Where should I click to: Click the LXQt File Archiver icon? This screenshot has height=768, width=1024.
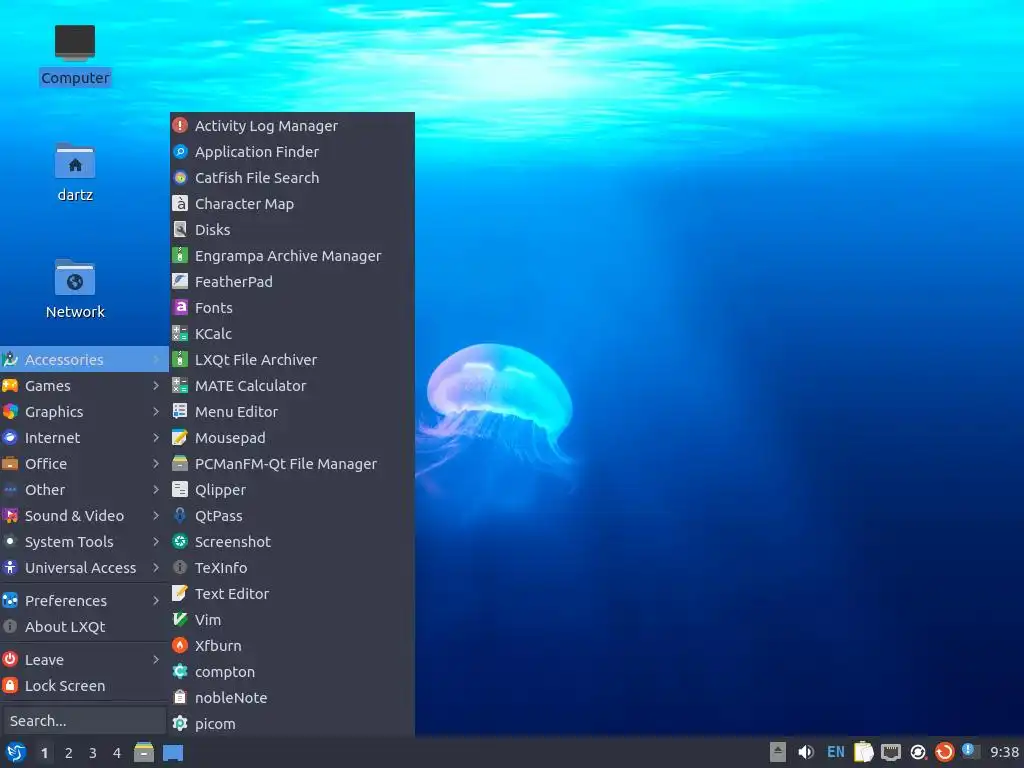[180, 360]
